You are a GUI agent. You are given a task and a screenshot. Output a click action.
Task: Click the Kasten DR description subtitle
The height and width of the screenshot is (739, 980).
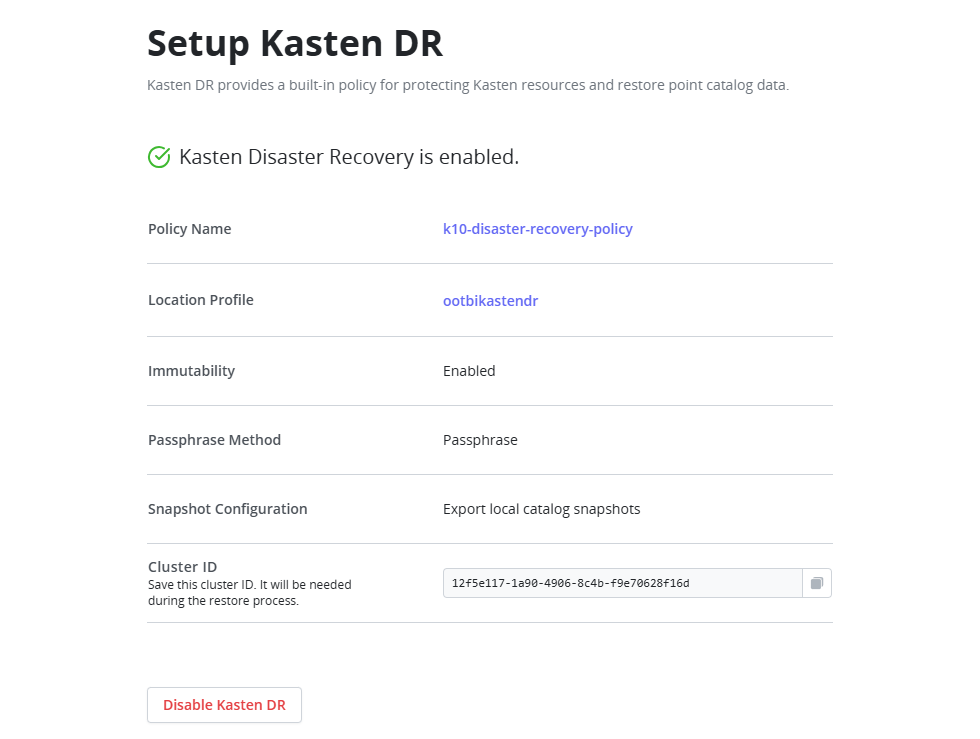467,85
